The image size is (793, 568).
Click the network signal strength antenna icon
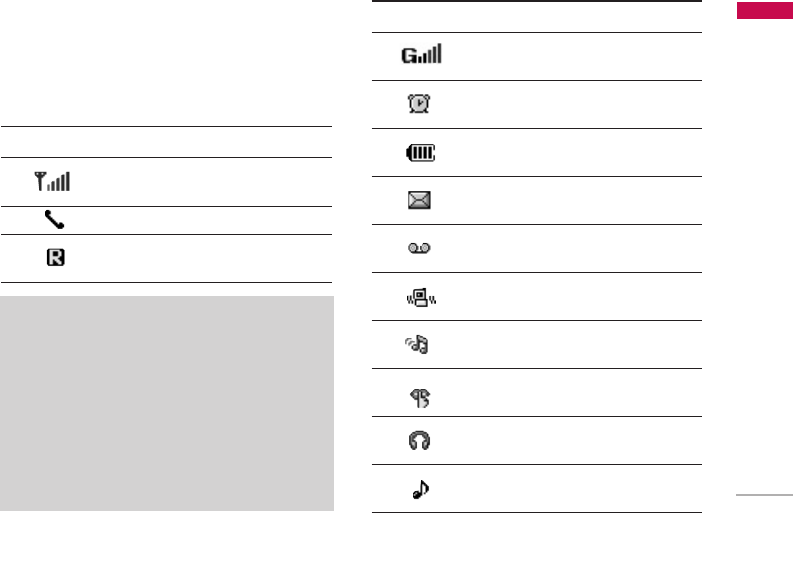(54, 182)
